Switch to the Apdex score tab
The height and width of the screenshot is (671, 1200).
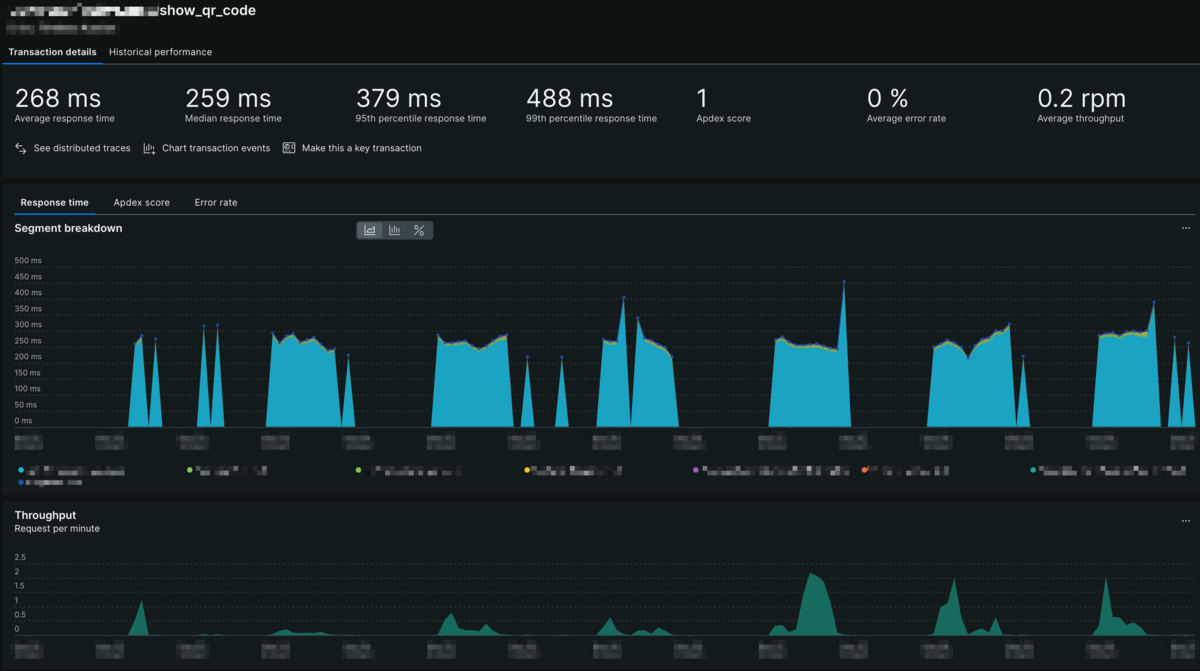point(142,202)
